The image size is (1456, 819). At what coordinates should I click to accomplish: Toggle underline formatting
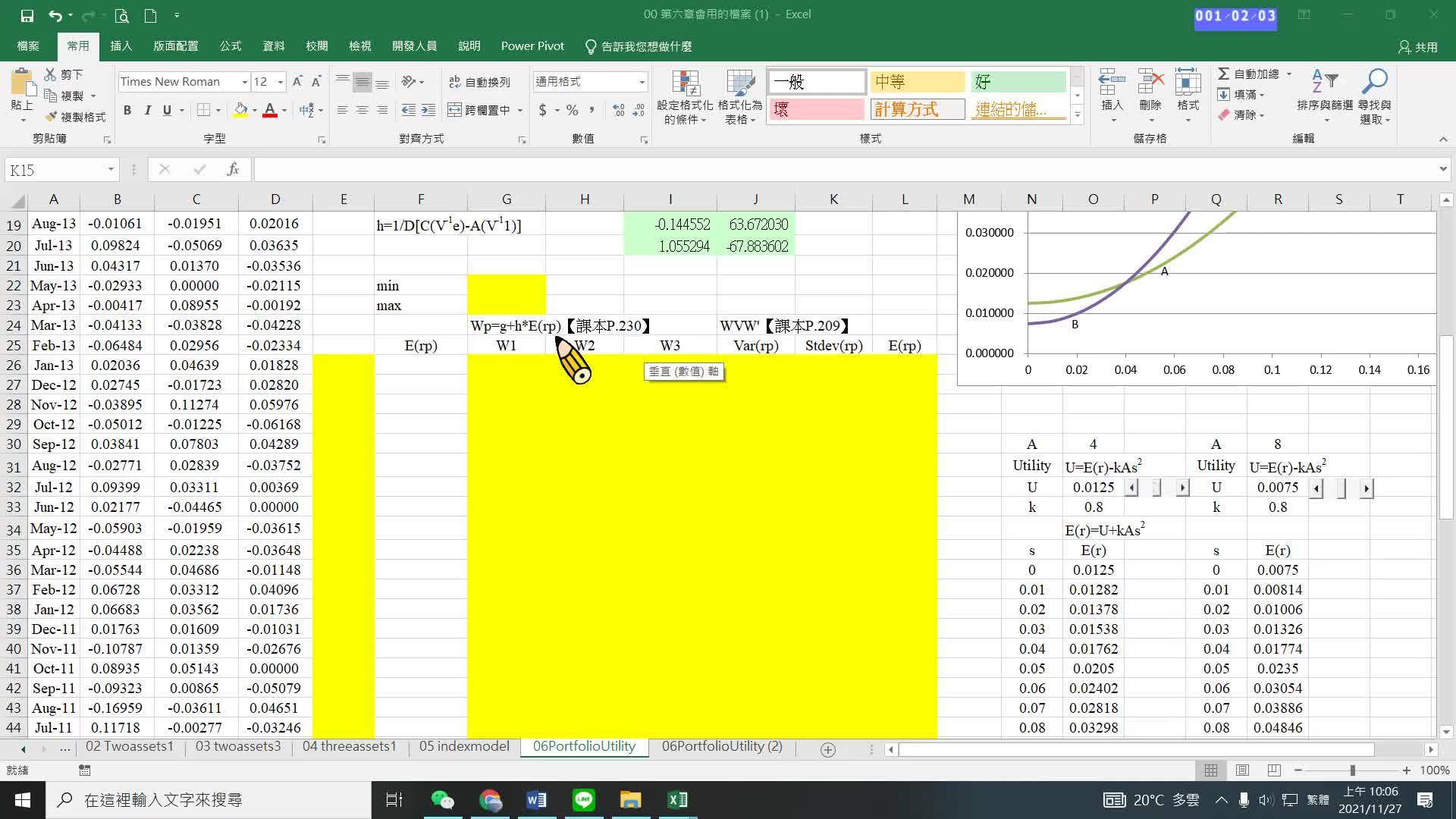tap(167, 110)
